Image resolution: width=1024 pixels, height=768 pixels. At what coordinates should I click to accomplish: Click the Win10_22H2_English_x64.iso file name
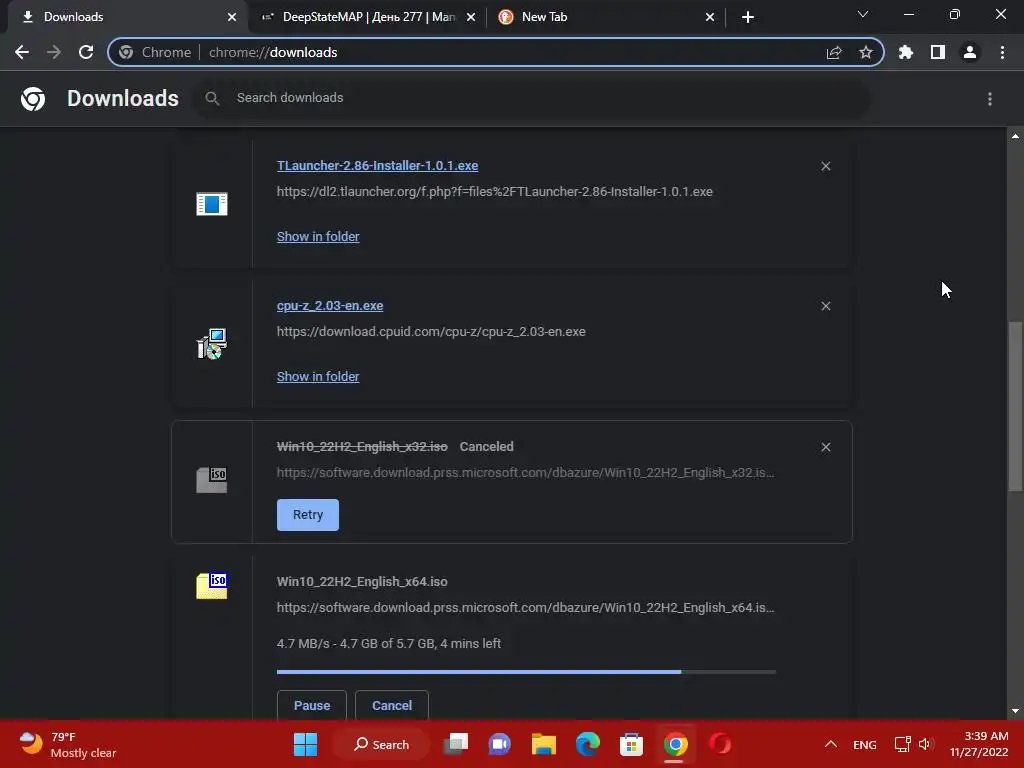point(362,582)
